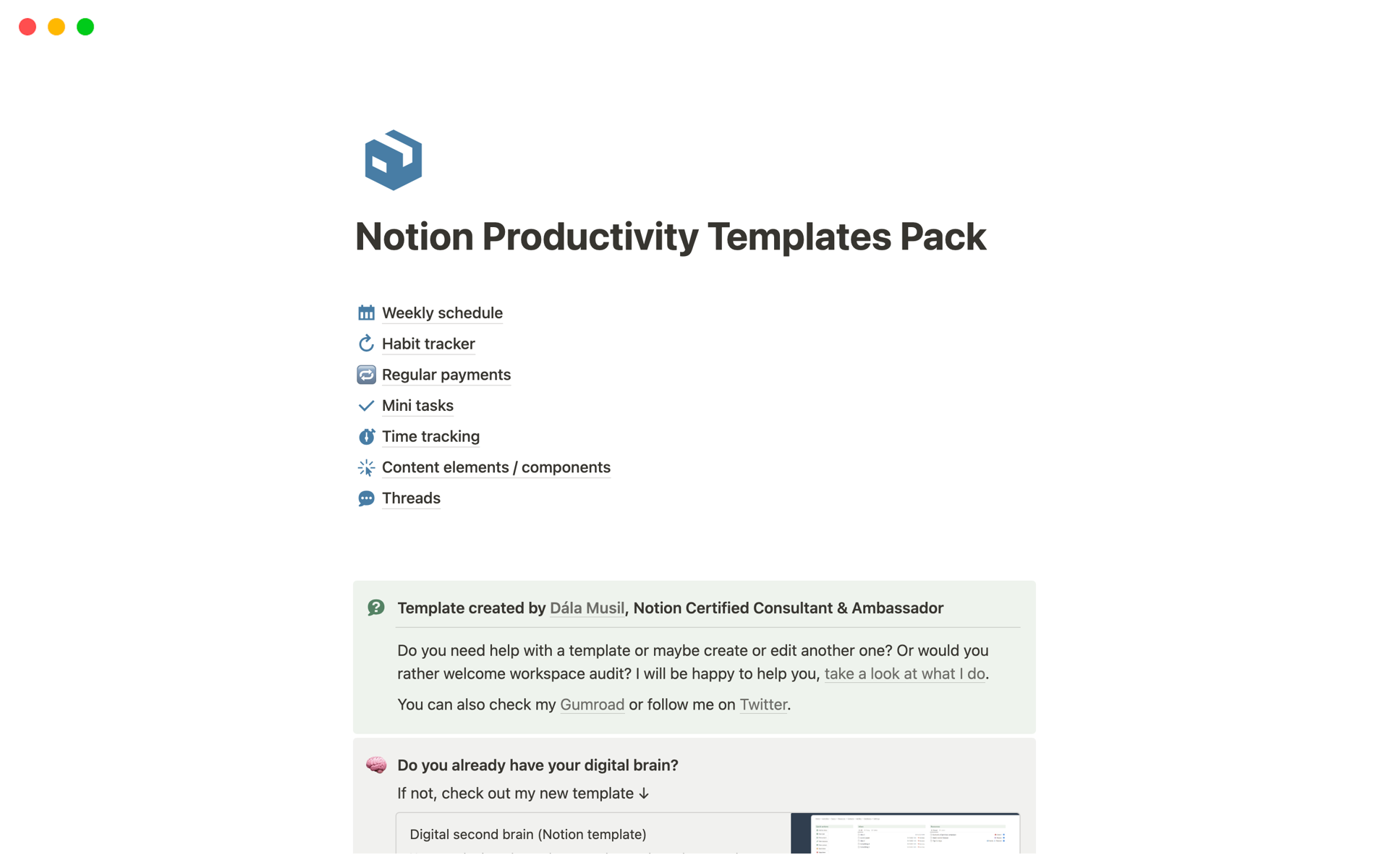Click the Weekly schedule icon
1389x868 pixels.
365,312
